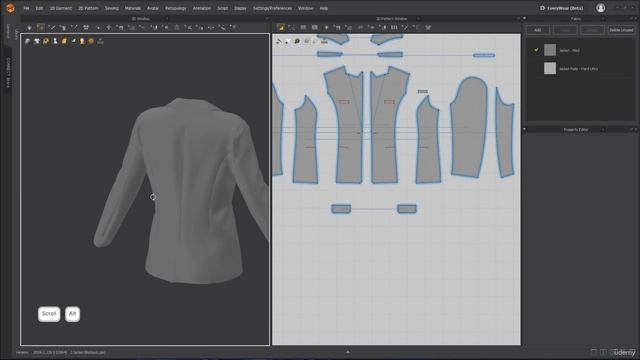Open the Materials menu
This screenshot has width=640, height=360.
[133, 8]
